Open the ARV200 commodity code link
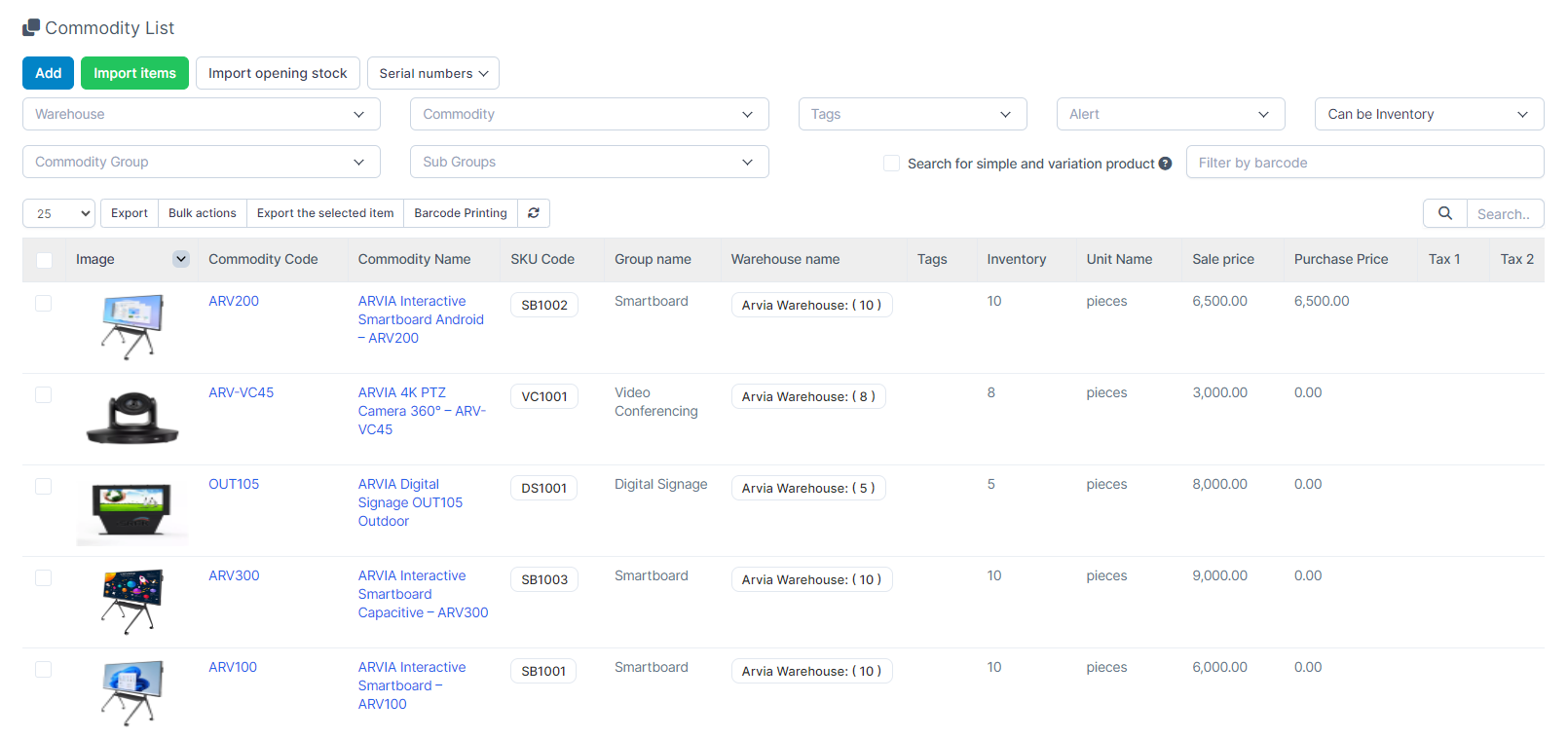 pyautogui.click(x=234, y=301)
